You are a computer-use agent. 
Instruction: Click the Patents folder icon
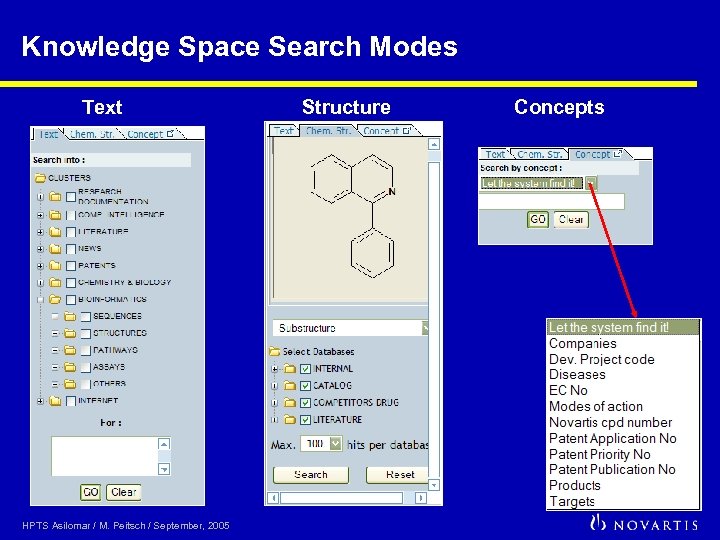(x=55, y=265)
